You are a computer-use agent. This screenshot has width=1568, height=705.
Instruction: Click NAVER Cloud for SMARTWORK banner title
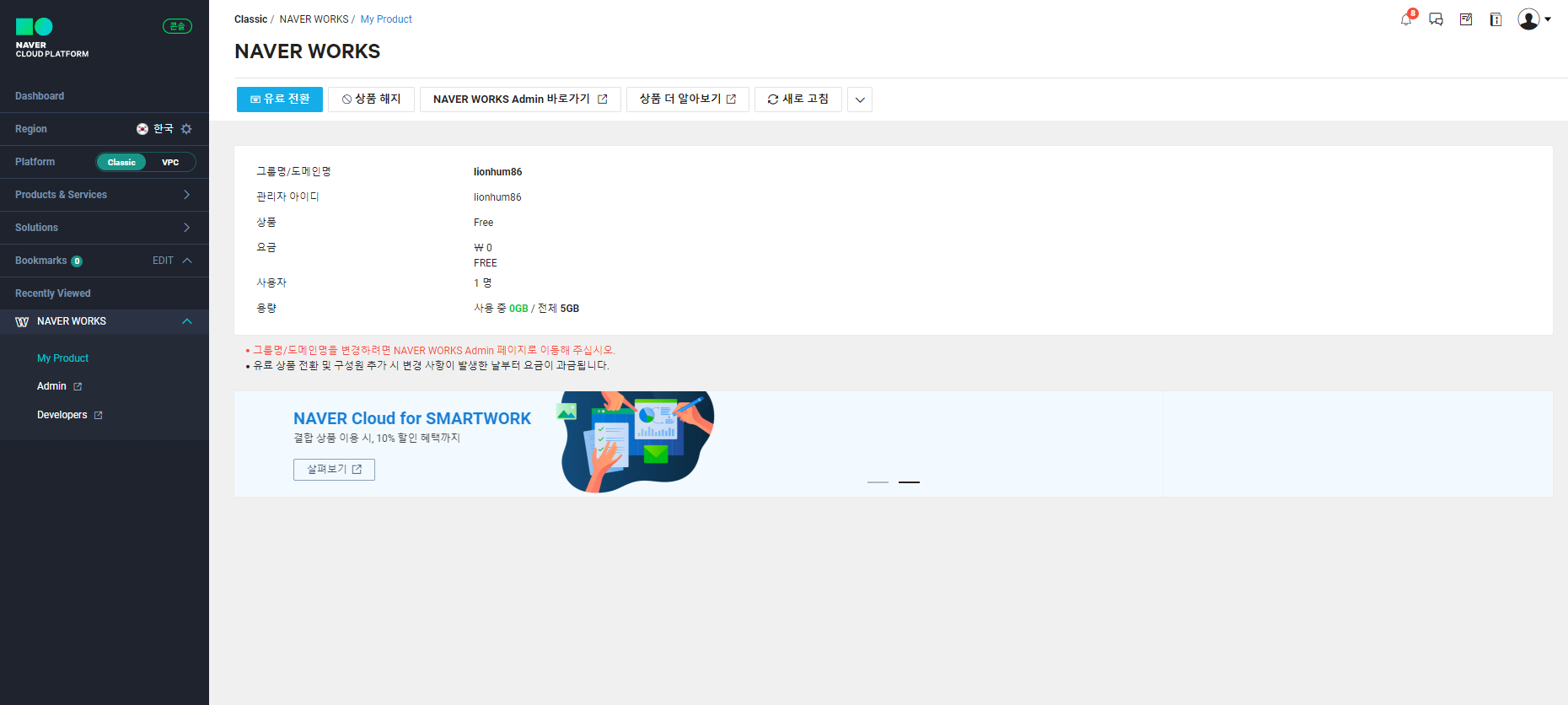click(x=412, y=418)
